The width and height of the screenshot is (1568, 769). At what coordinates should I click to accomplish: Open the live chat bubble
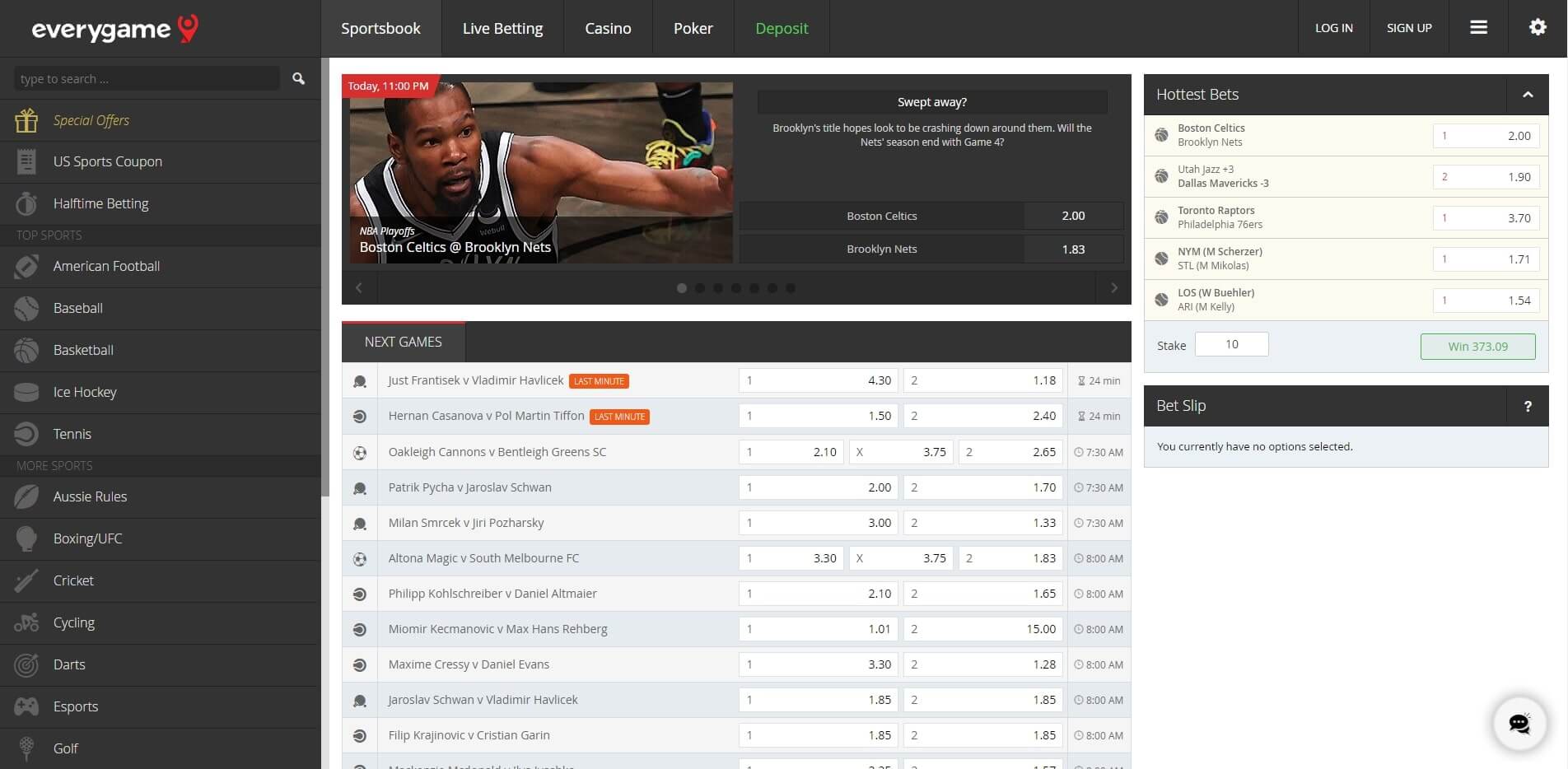pyautogui.click(x=1519, y=724)
